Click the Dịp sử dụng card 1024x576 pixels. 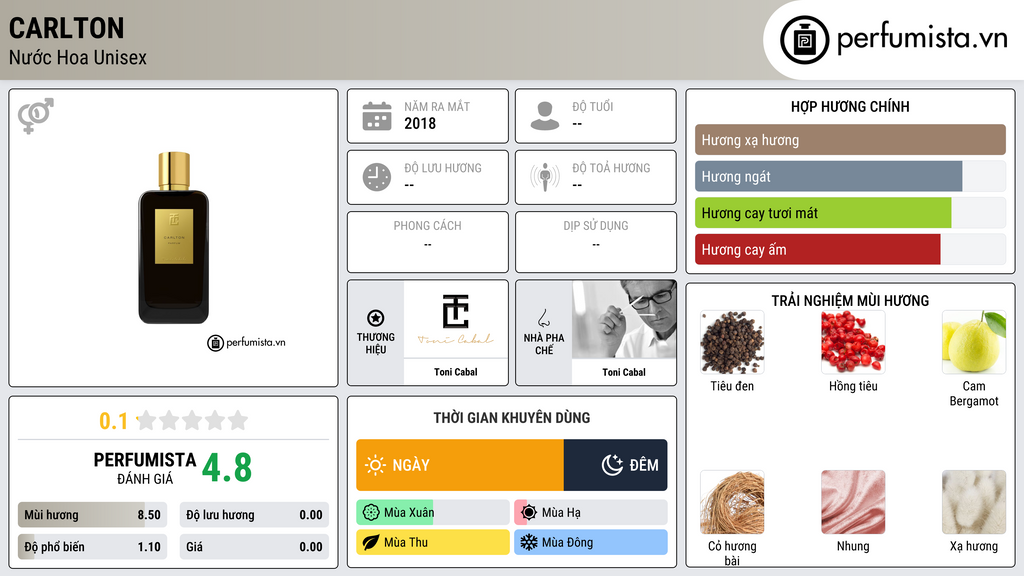tap(596, 242)
